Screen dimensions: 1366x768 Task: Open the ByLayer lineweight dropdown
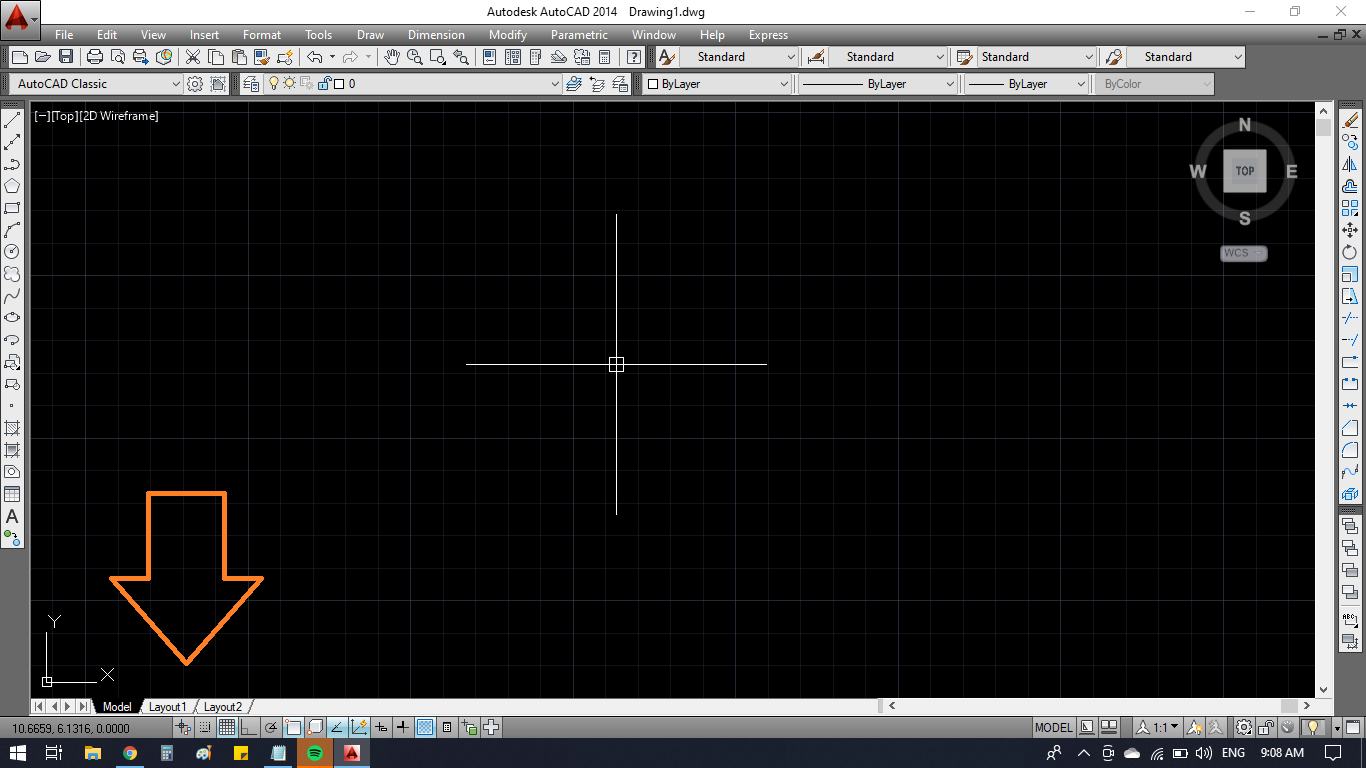click(x=1027, y=84)
